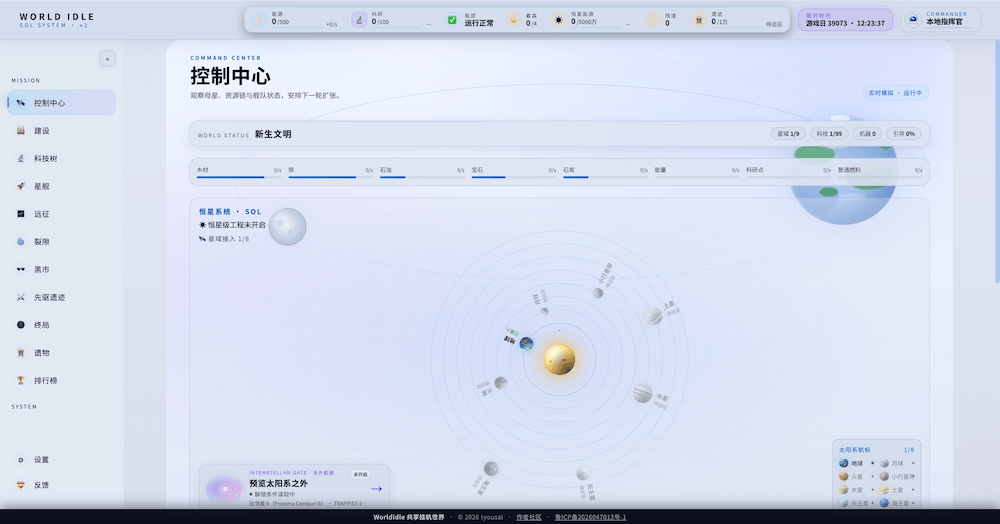
Task: Click the 石油 resource progress bar
Action: coord(422,177)
